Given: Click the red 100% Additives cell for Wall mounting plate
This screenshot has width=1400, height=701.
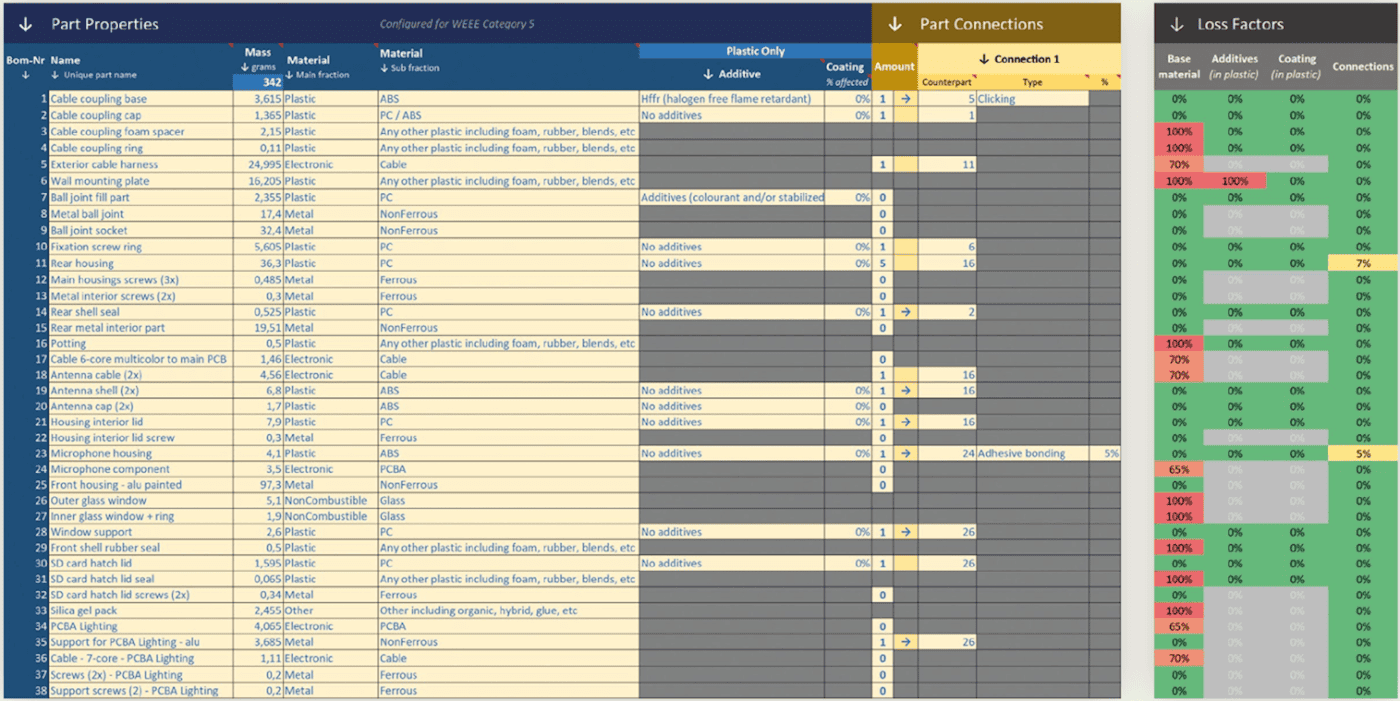Looking at the screenshot, I should coord(1234,181).
